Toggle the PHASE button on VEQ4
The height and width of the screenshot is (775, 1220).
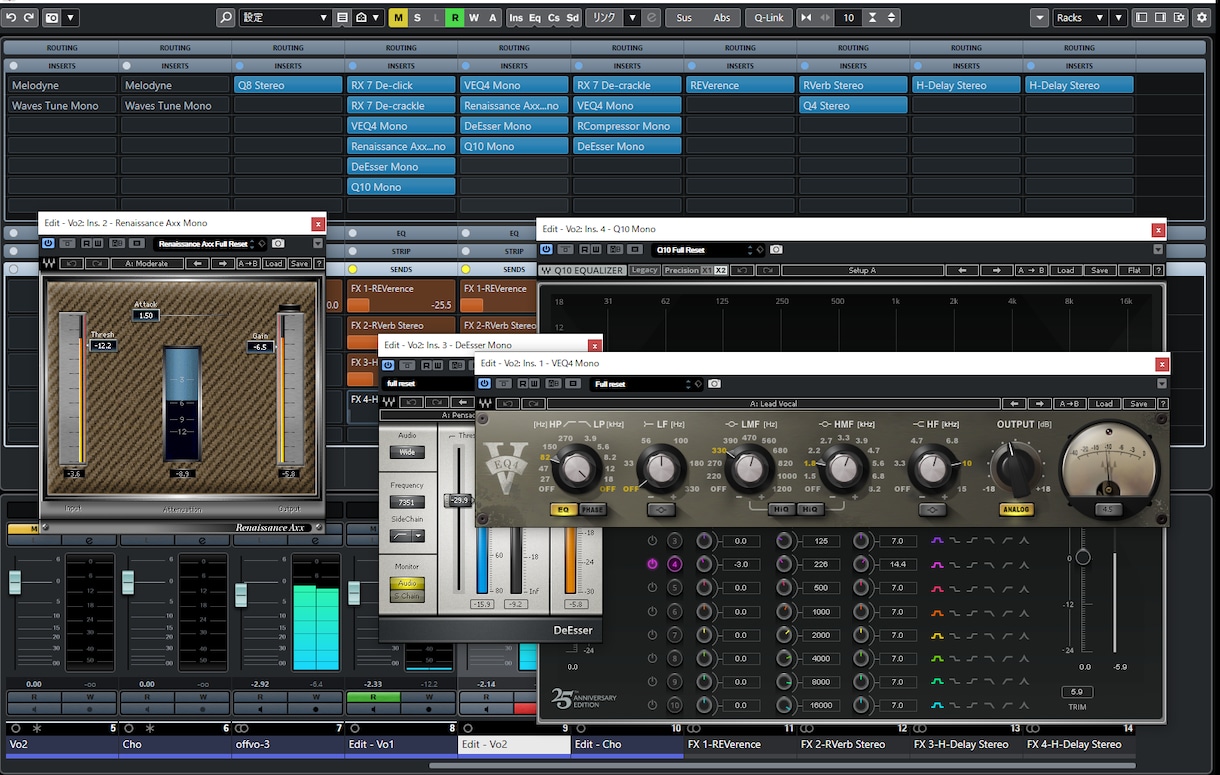tap(592, 509)
